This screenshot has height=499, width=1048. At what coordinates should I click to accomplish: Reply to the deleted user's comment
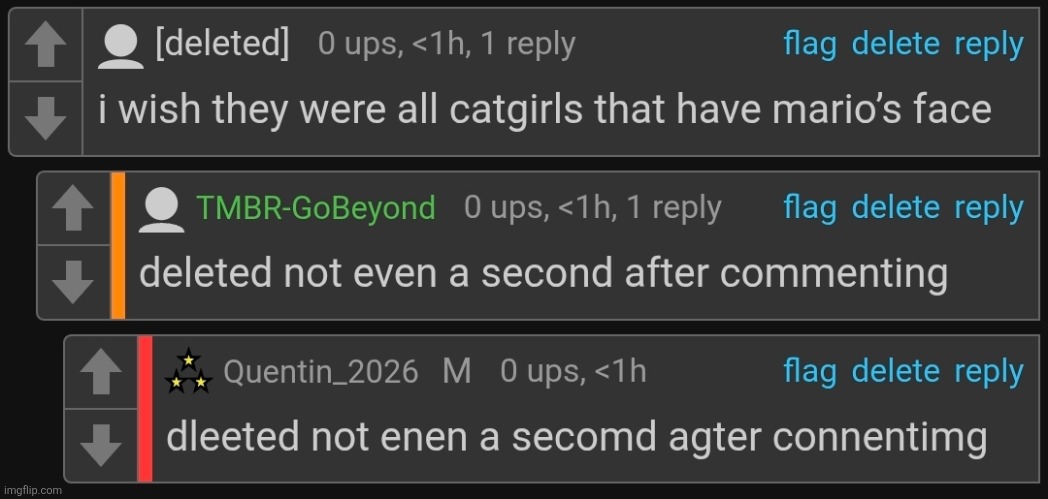coord(988,45)
